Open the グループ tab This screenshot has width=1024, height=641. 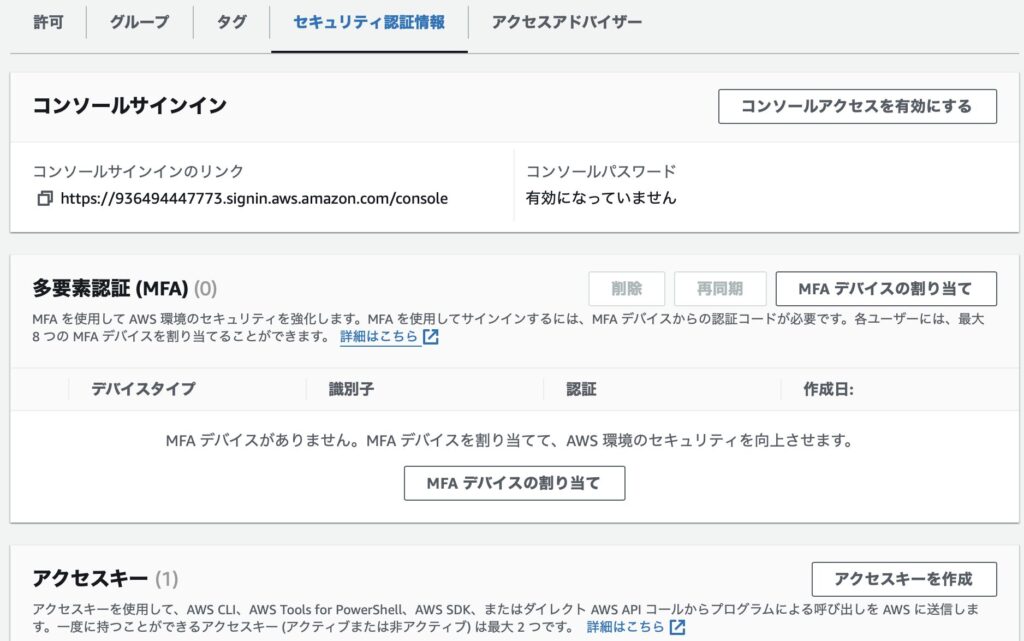[x=139, y=22]
